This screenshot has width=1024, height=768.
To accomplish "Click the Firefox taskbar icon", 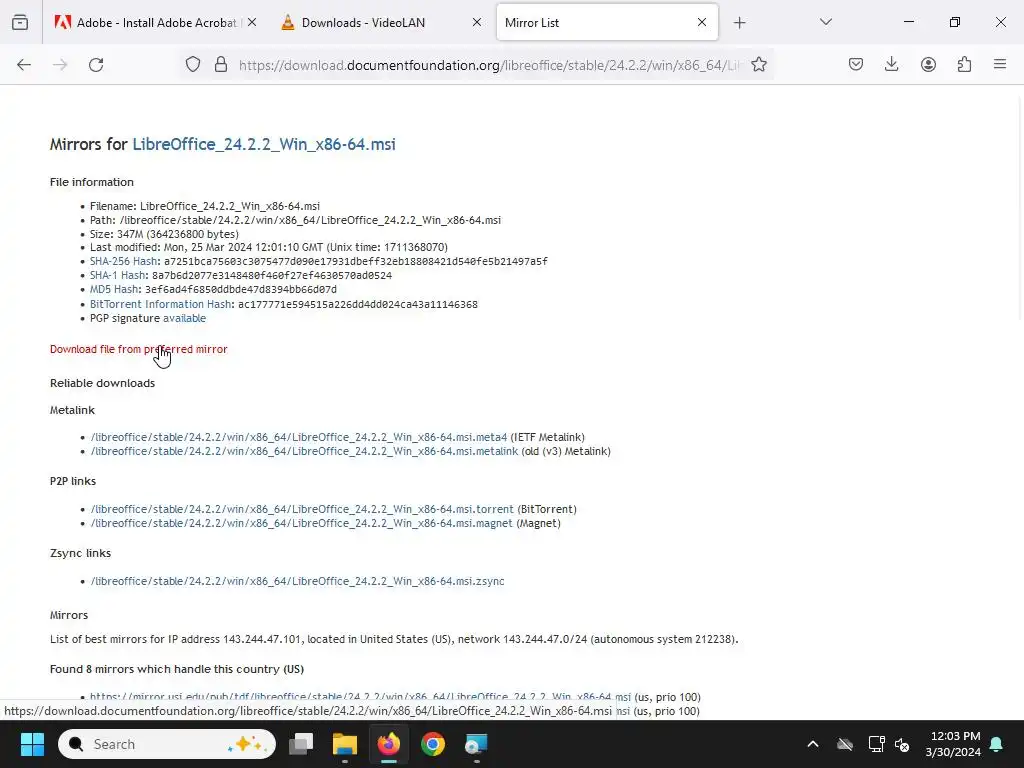I will tap(389, 744).
